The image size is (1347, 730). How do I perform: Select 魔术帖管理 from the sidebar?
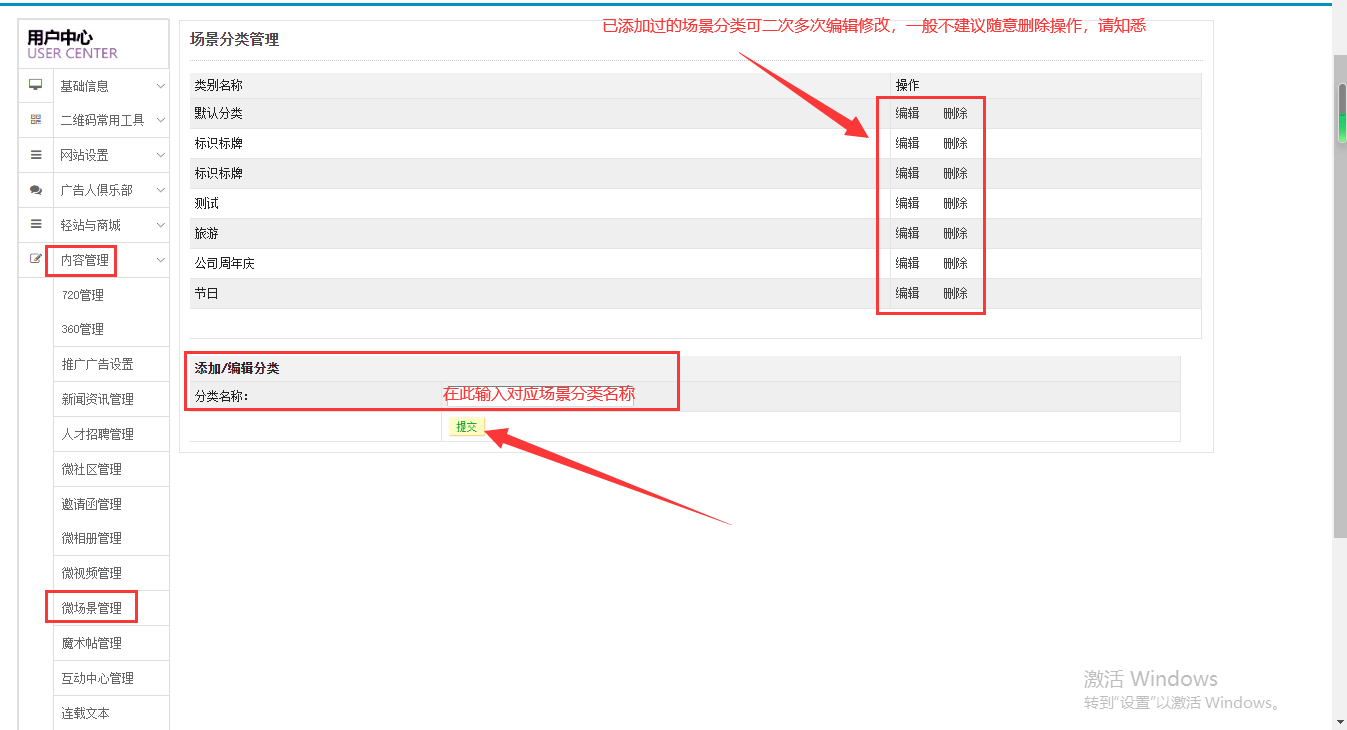92,643
